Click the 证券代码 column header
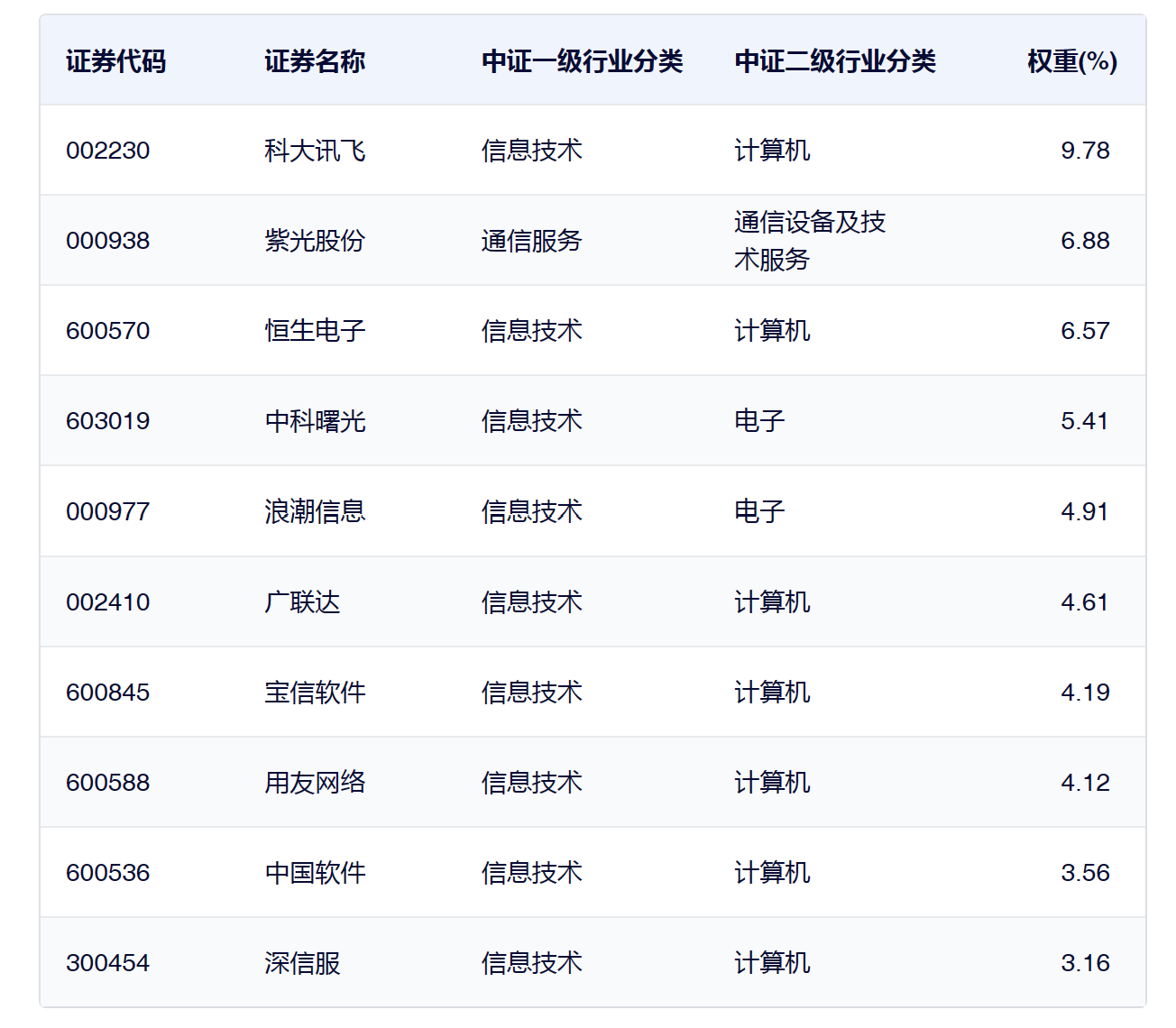Screen dimensions: 1176x1028 115,61
